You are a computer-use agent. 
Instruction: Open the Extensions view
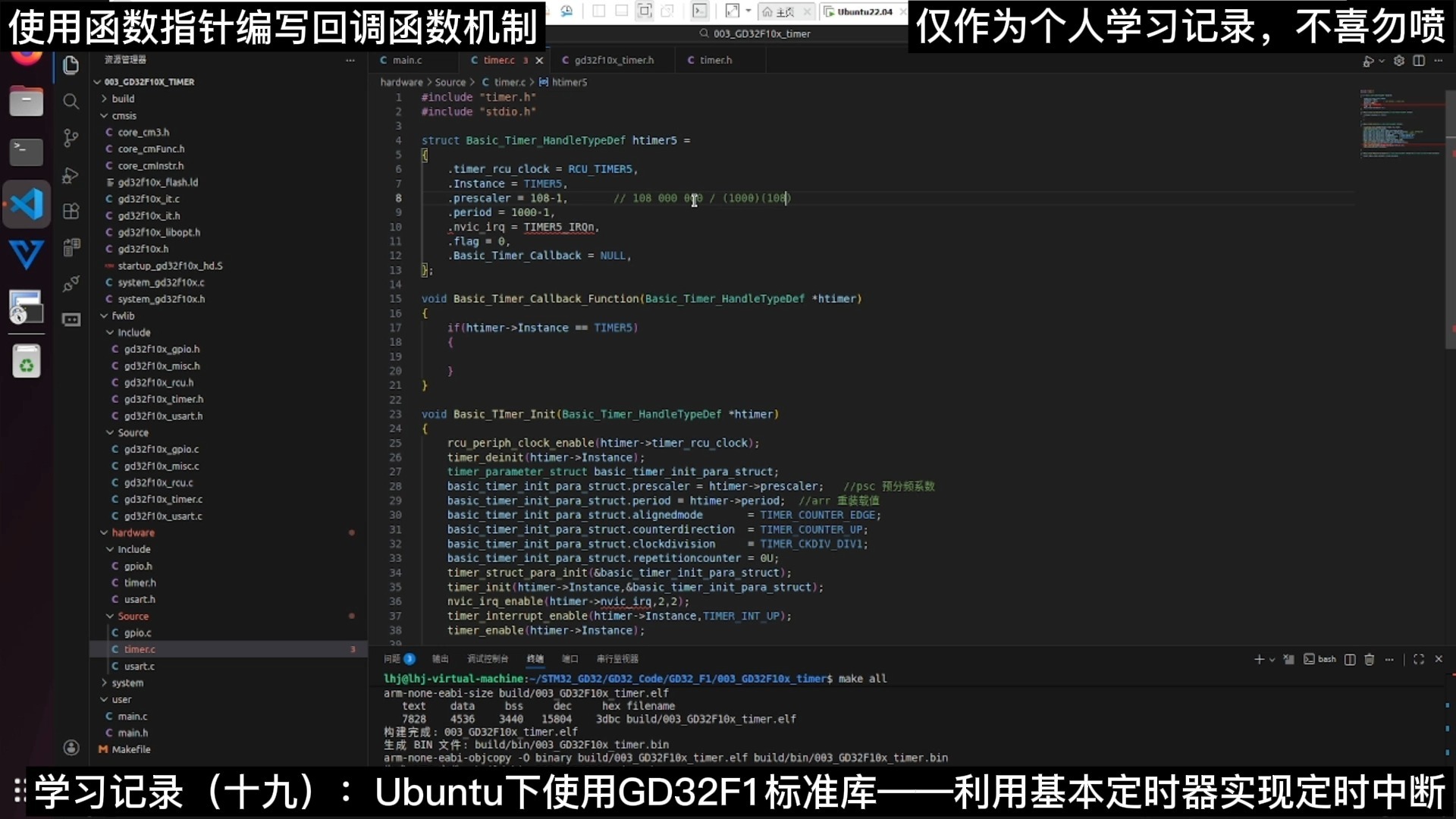pyautogui.click(x=71, y=212)
